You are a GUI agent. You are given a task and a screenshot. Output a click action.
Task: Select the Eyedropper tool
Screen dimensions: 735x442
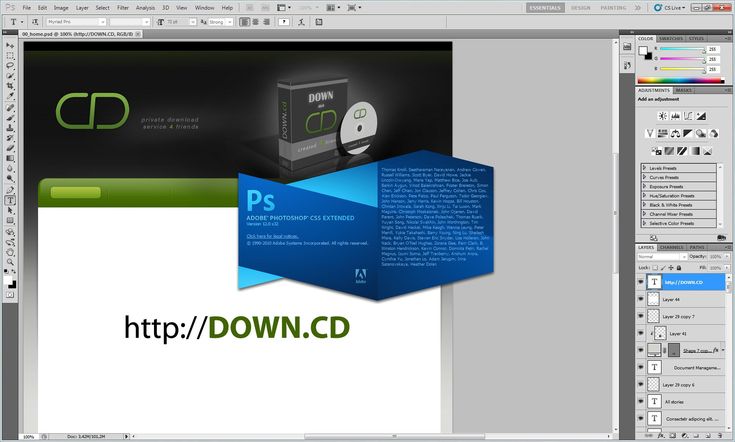pos(10,96)
